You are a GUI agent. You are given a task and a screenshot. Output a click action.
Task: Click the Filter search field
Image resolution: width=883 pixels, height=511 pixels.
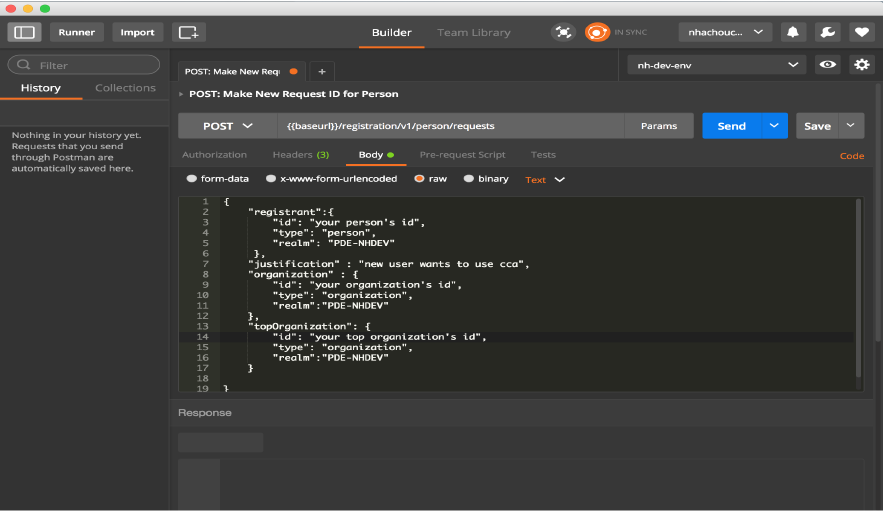(x=84, y=65)
